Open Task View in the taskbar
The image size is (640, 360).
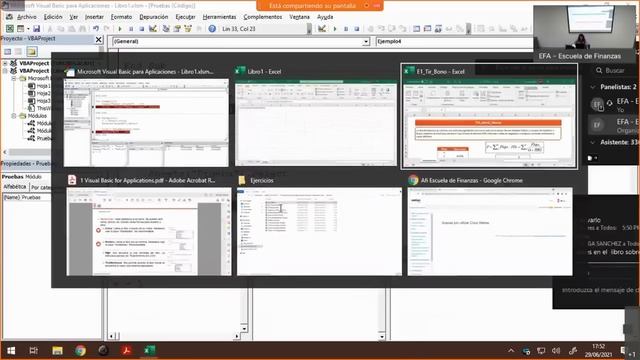click(x=33, y=351)
